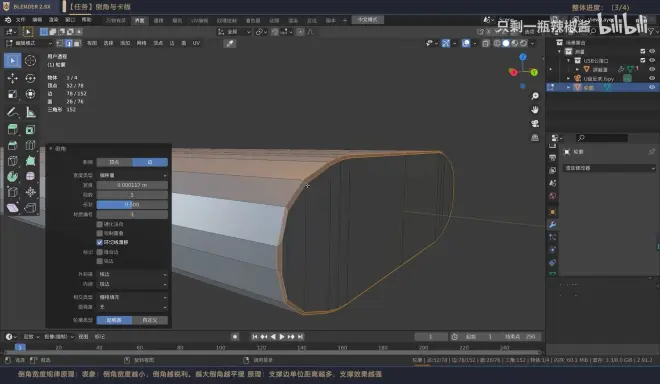Click blue Z axis on navigation gizmo
Image resolution: width=660 pixels, height=384 pixels.
pyautogui.click(x=523, y=57)
